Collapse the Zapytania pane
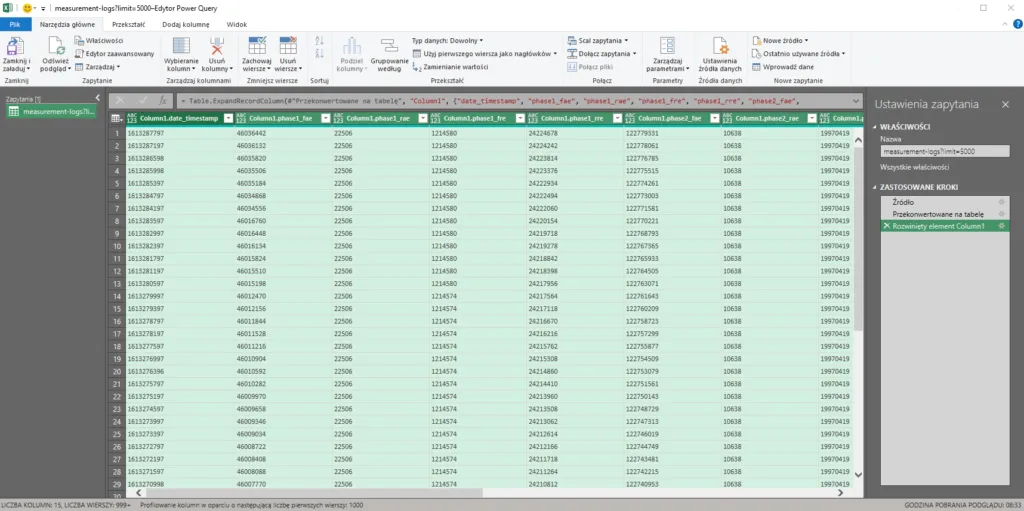The width and height of the screenshot is (1024, 511). 97,98
